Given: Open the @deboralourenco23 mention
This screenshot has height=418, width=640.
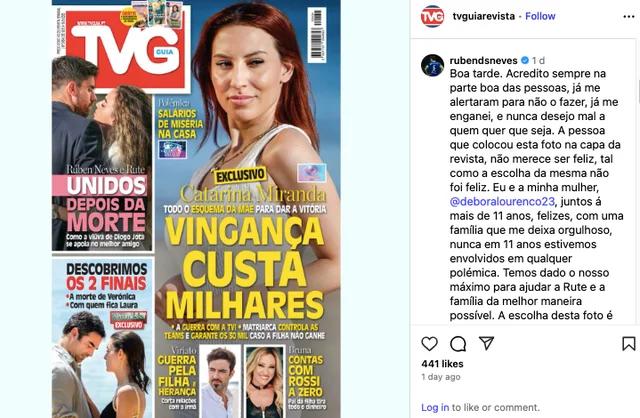Looking at the screenshot, I should tap(502, 202).
